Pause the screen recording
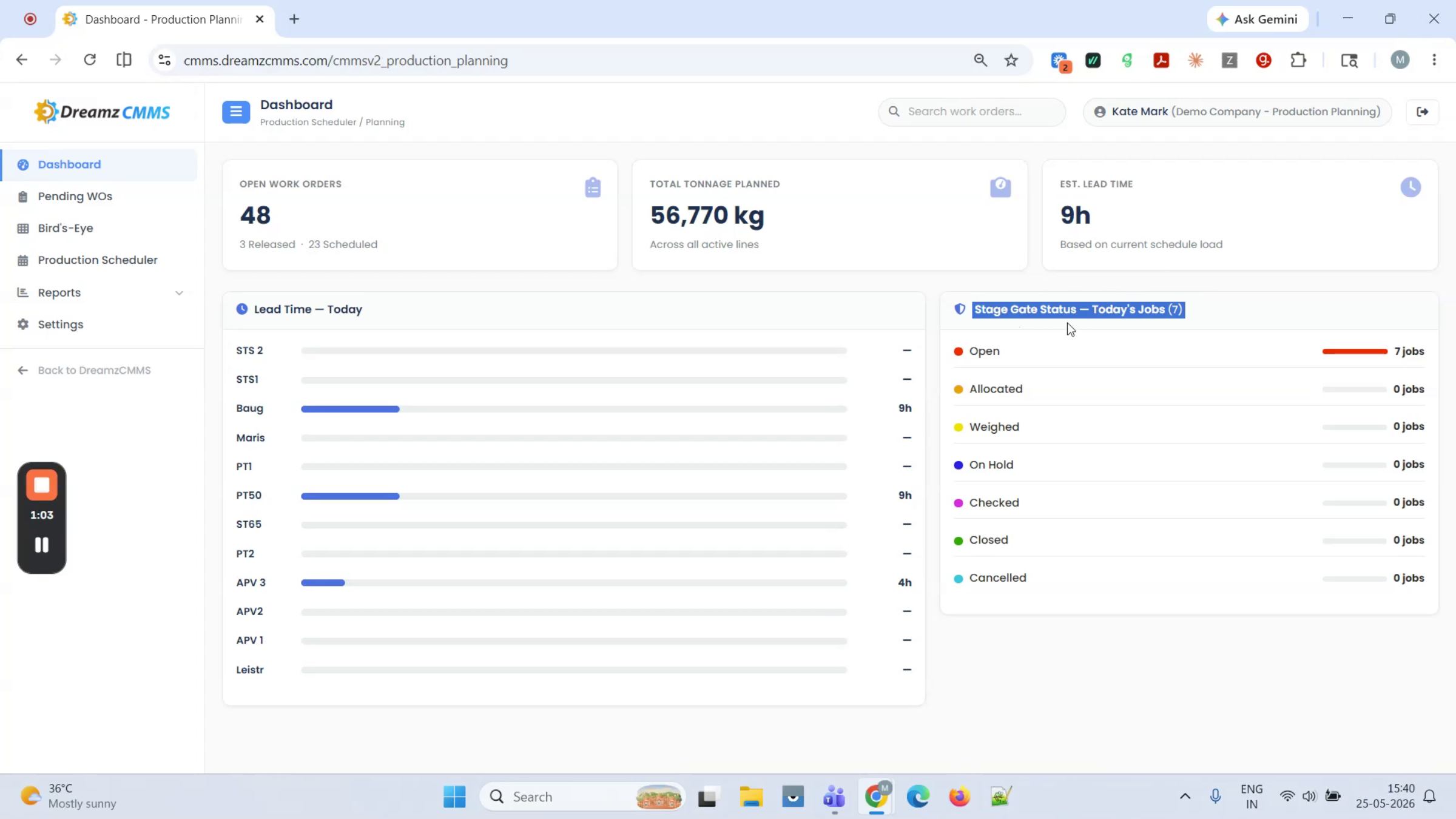Image resolution: width=1456 pixels, height=819 pixels. click(x=42, y=545)
